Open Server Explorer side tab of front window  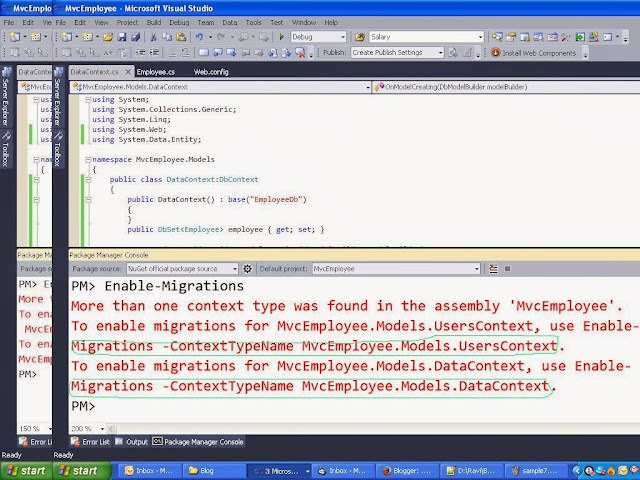click(x=58, y=97)
